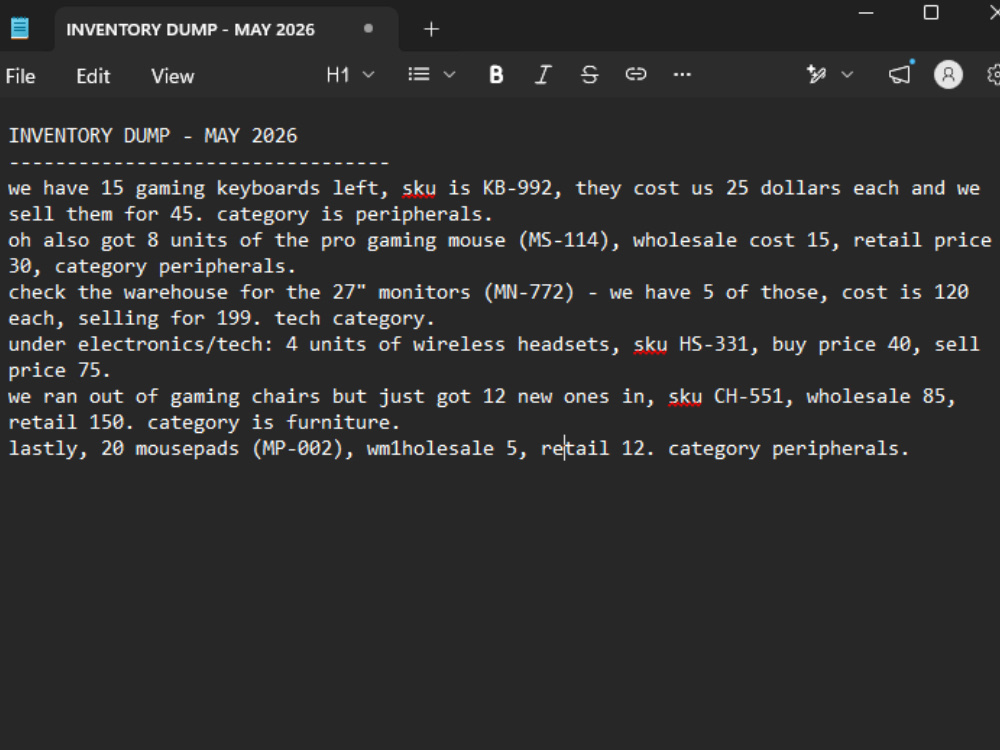
Task: Expand the list style dropdown arrow
Action: click(x=450, y=75)
